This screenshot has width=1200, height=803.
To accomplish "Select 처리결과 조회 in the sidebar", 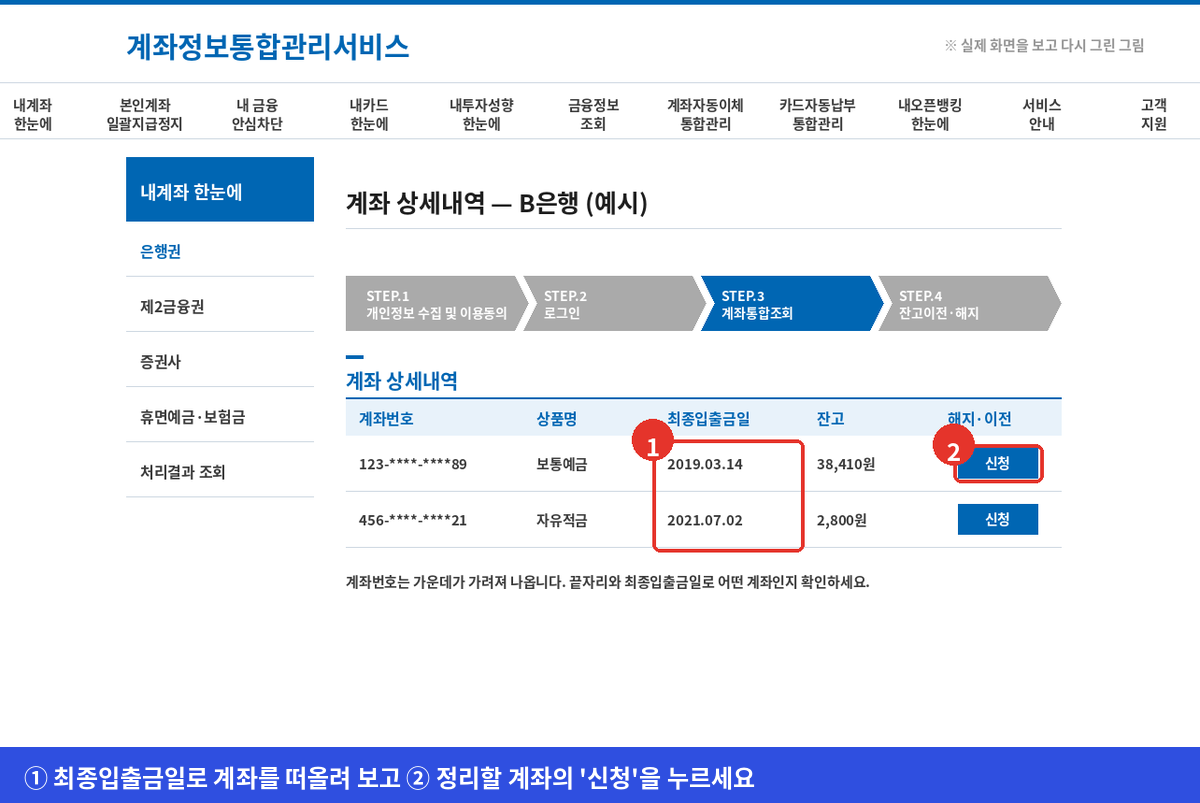I will (220, 472).
